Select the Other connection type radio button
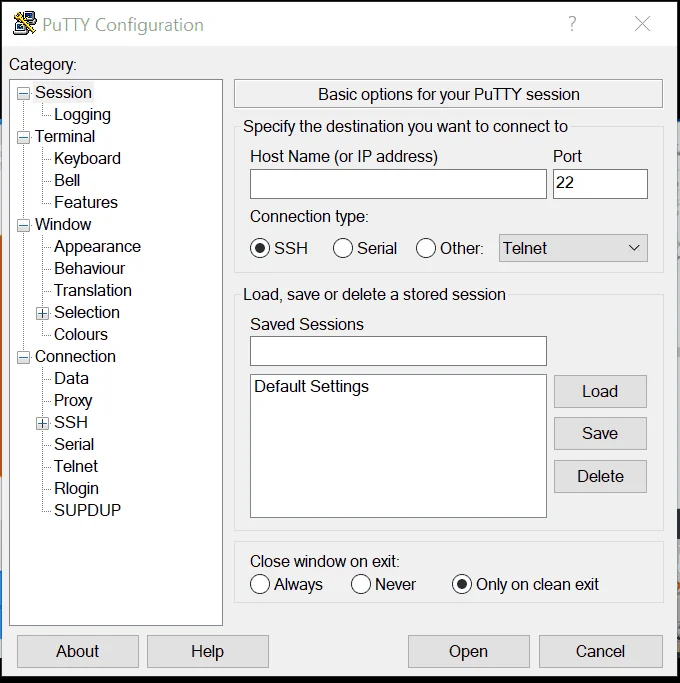680x683 pixels. coord(426,248)
